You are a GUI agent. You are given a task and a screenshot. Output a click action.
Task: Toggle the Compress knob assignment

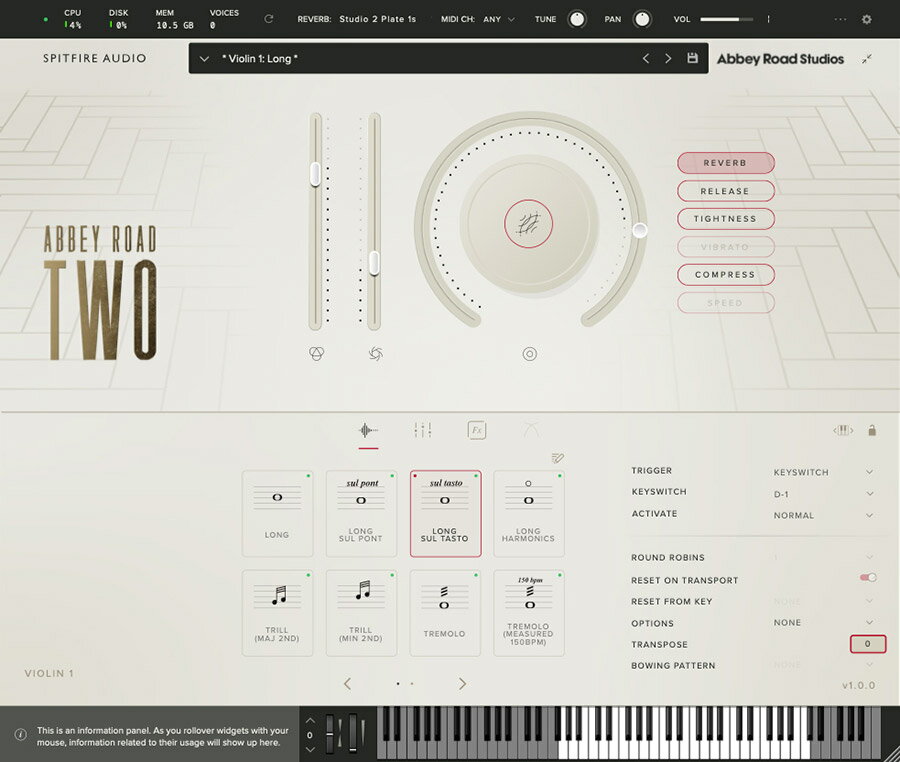(x=725, y=275)
